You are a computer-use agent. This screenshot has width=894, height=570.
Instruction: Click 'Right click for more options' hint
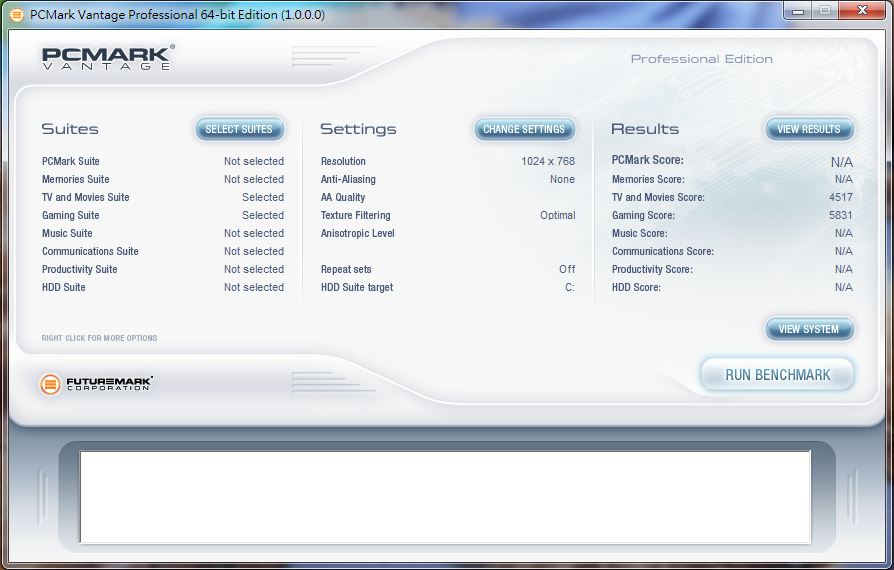coord(99,338)
